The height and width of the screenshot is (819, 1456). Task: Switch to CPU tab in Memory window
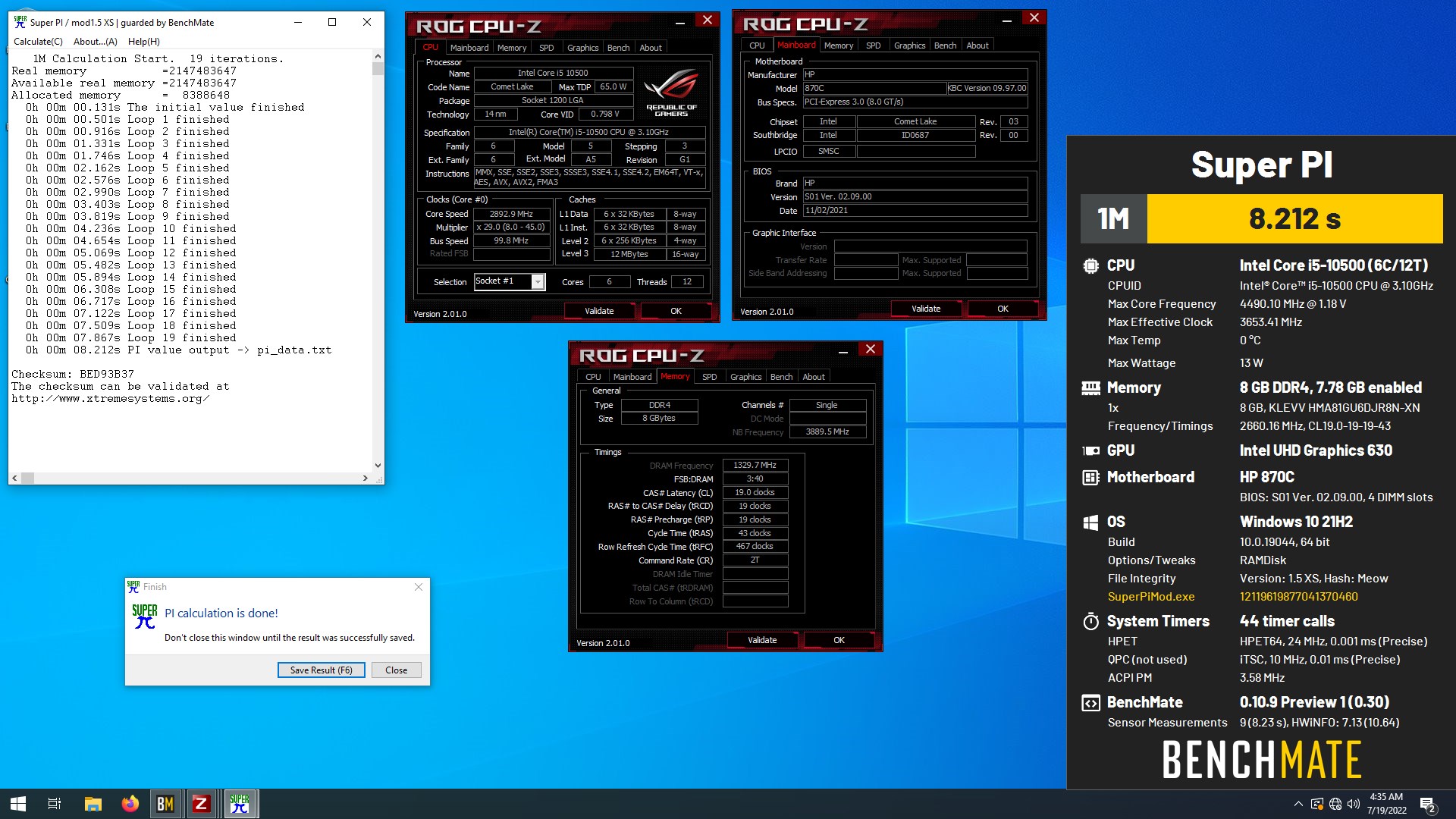593,377
